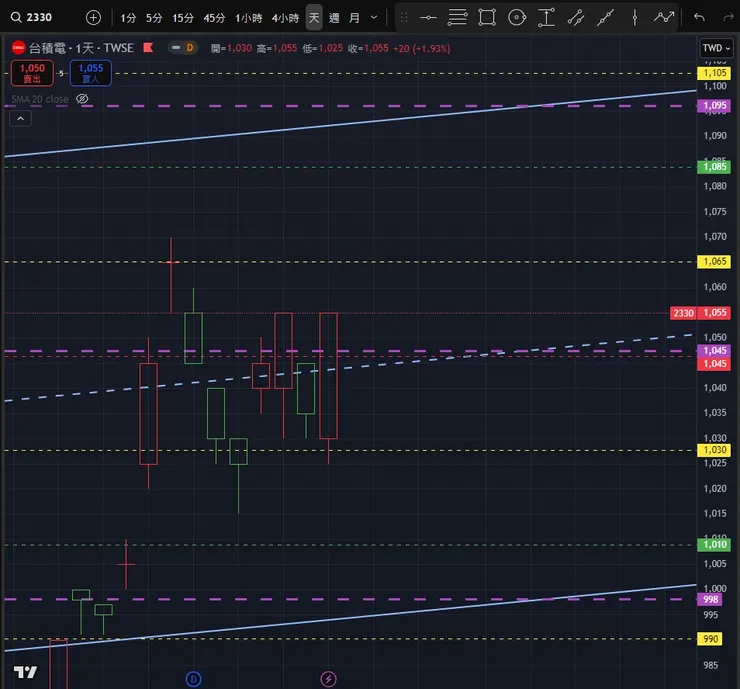Select the horizontal line drawing tool
This screenshot has height=689, width=740.
428,18
